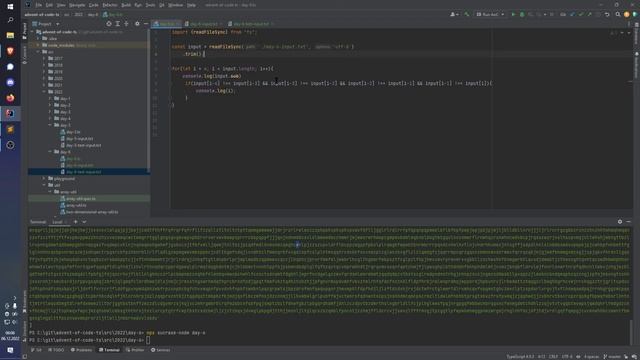
Task: Open Firefox from the taskbar
Action: (10, 98)
